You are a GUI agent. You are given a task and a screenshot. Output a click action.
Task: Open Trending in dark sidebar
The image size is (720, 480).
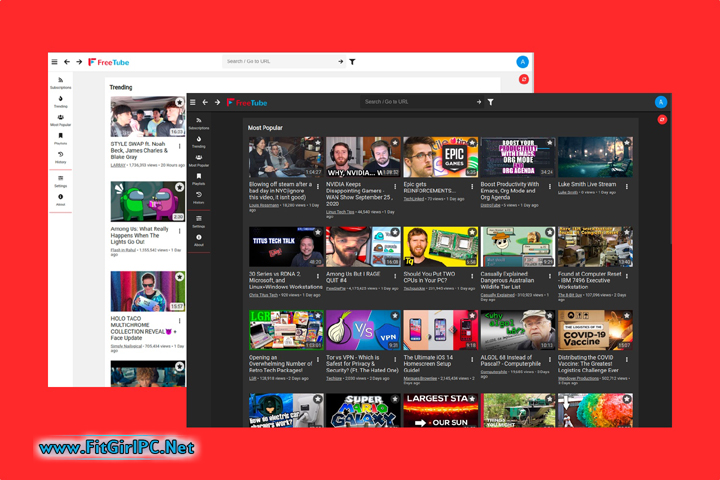click(x=199, y=141)
